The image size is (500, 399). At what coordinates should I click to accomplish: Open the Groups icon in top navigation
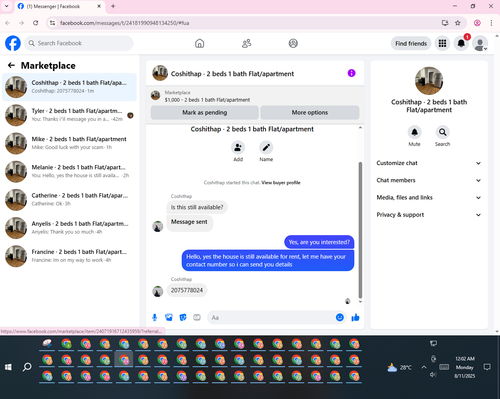coord(293,43)
